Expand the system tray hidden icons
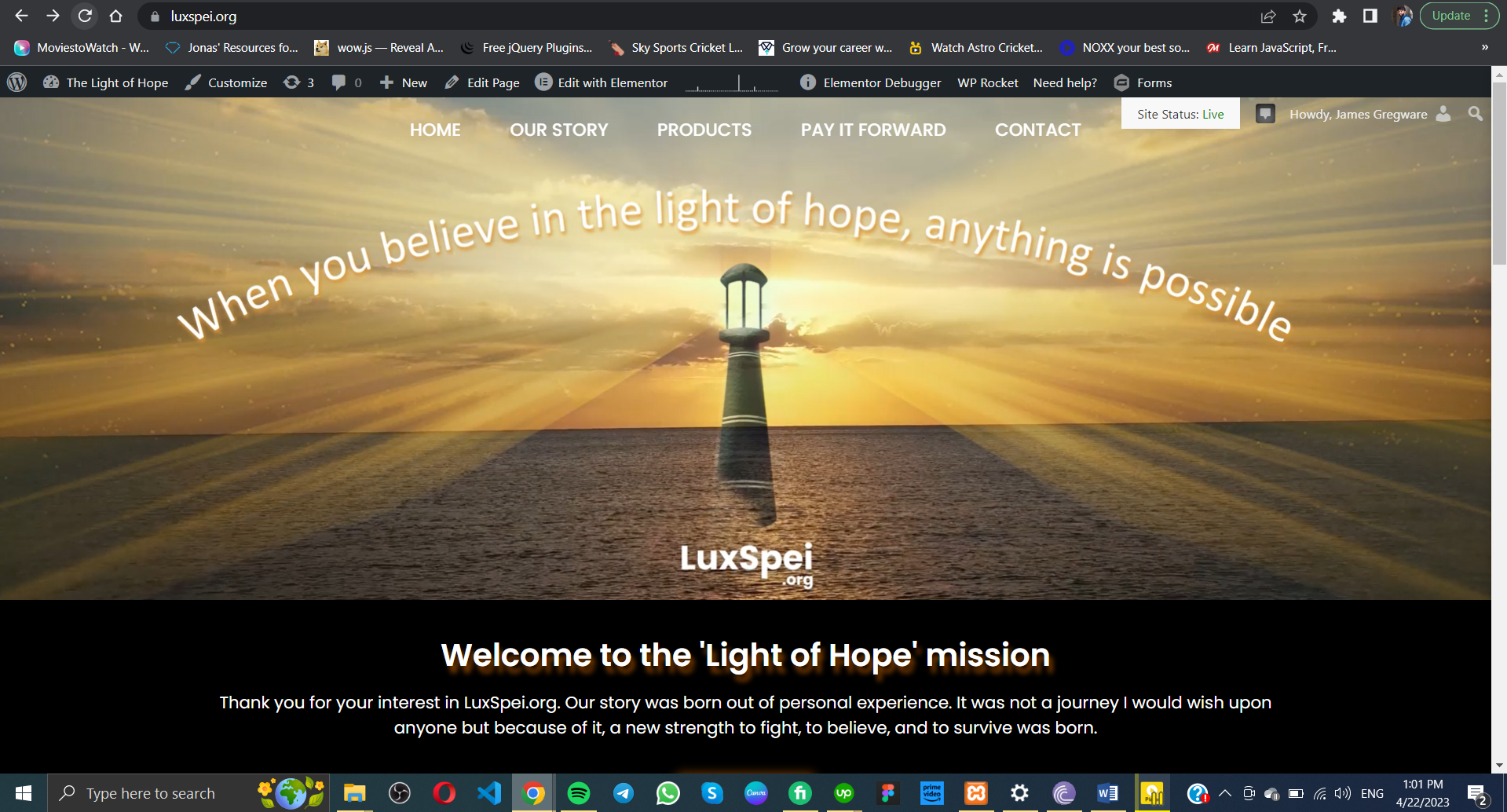Image resolution: width=1507 pixels, height=812 pixels. tap(1224, 793)
